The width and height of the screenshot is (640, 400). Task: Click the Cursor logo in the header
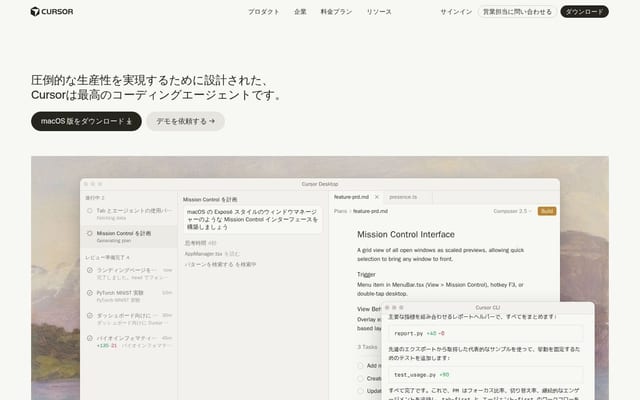(x=52, y=11)
